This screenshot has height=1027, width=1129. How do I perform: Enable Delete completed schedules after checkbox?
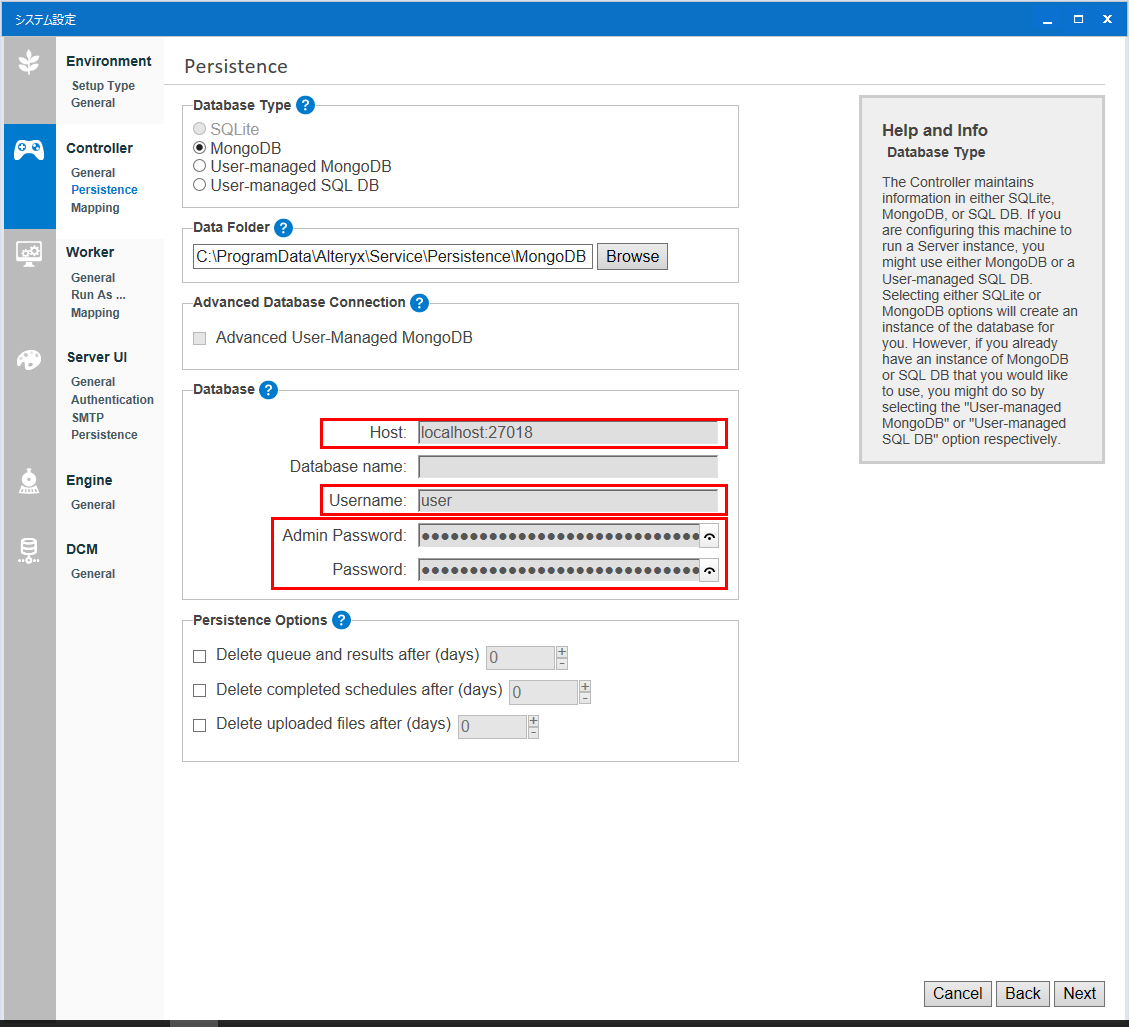200,691
